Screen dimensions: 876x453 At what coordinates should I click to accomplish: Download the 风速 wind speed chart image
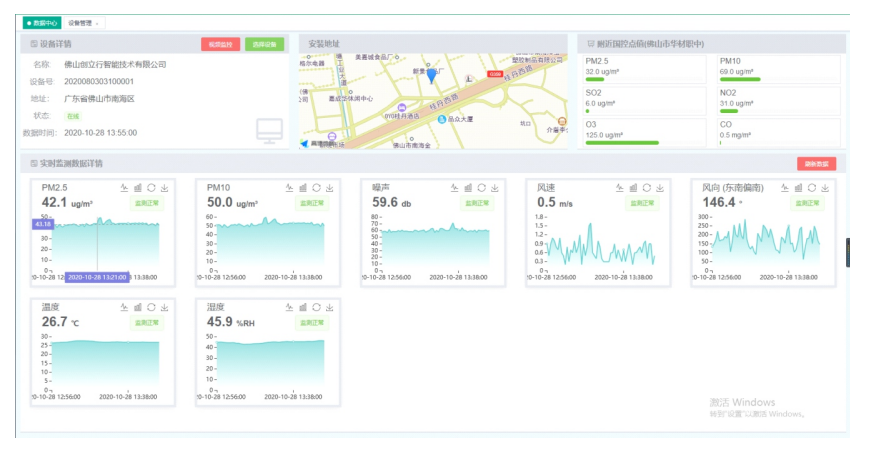(x=660, y=187)
